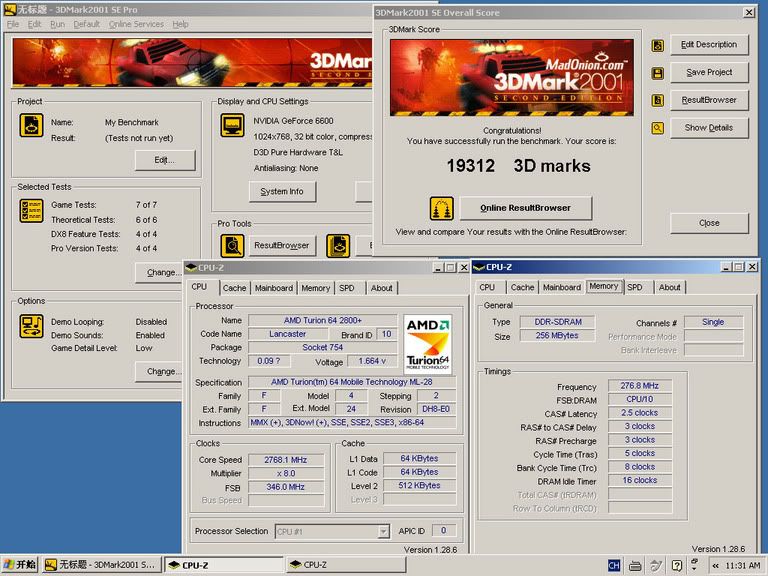
Task: Select the second CPU-Z taskbar button
Action: click(346, 565)
